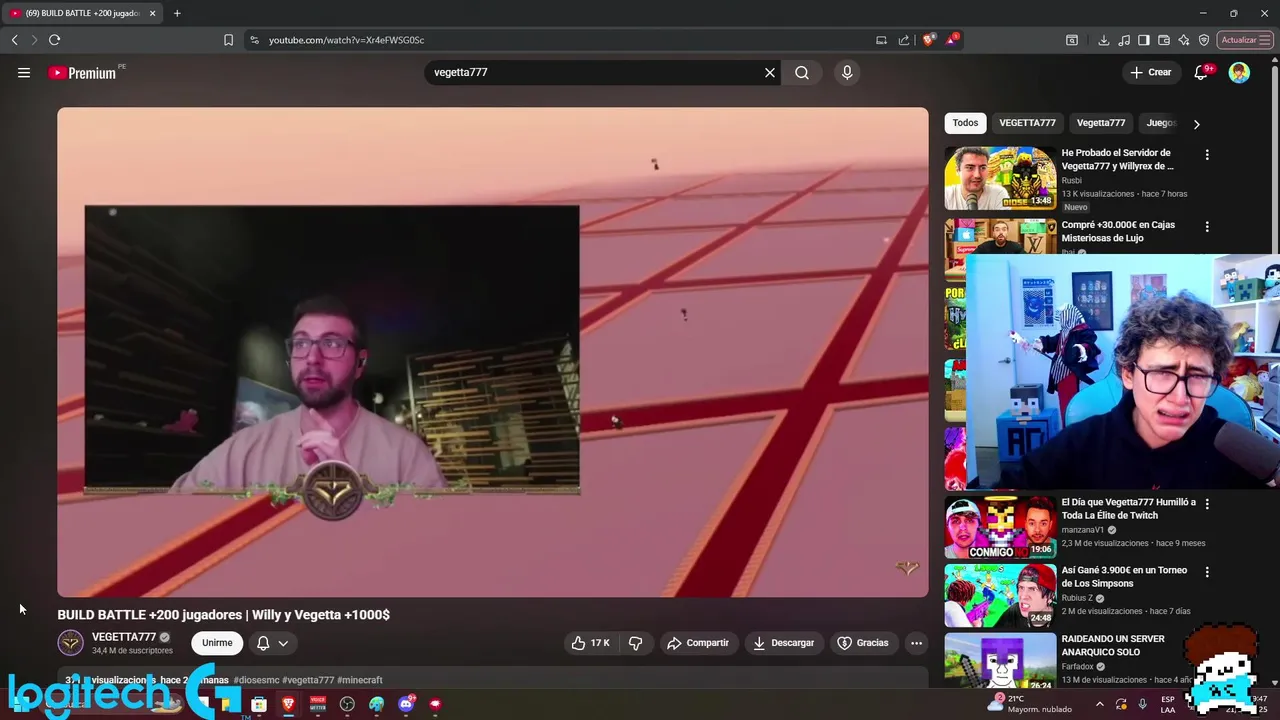1280x720 pixels.
Task: Open Brave Shields lion icon
Action: click(x=928, y=40)
